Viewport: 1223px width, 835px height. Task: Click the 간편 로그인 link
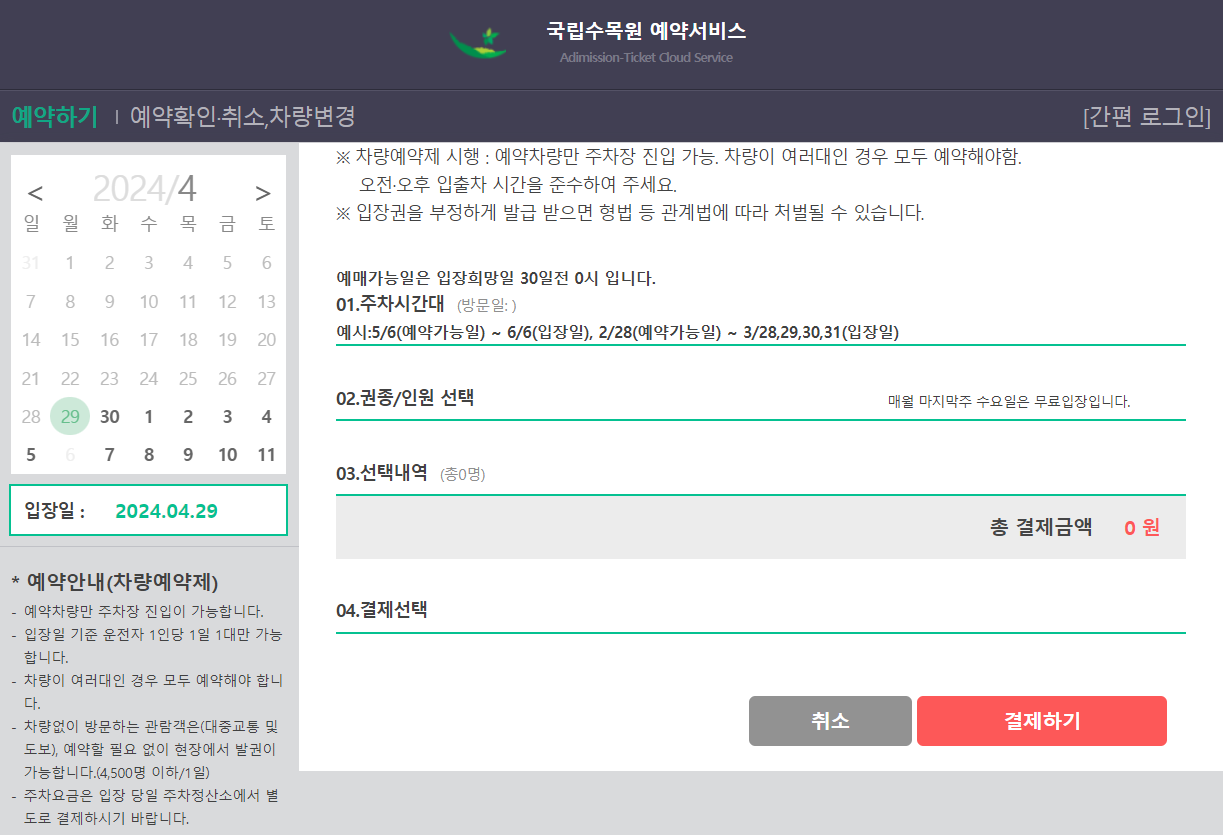(x=1147, y=117)
